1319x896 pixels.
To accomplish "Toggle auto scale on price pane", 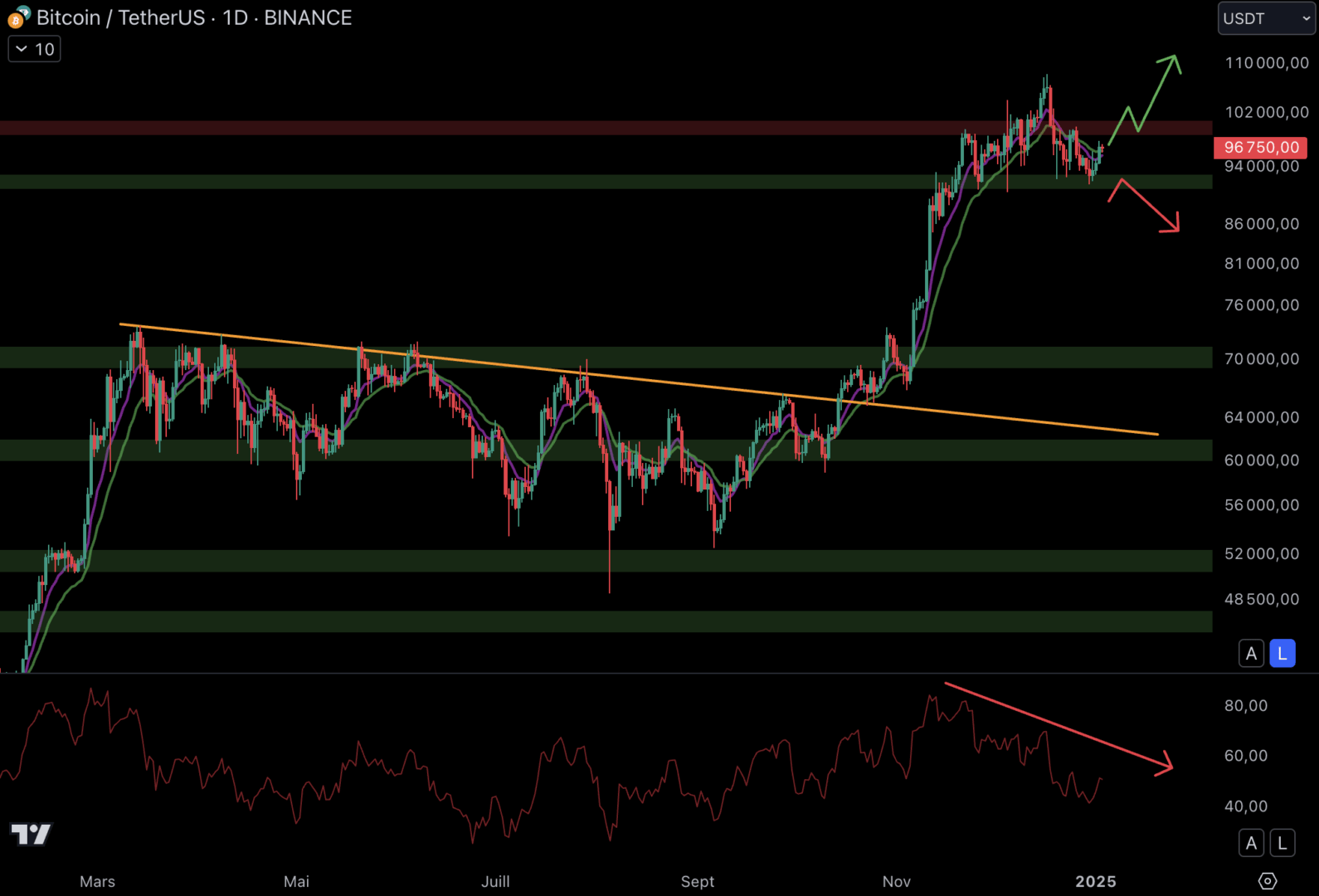I will pyautogui.click(x=1251, y=654).
